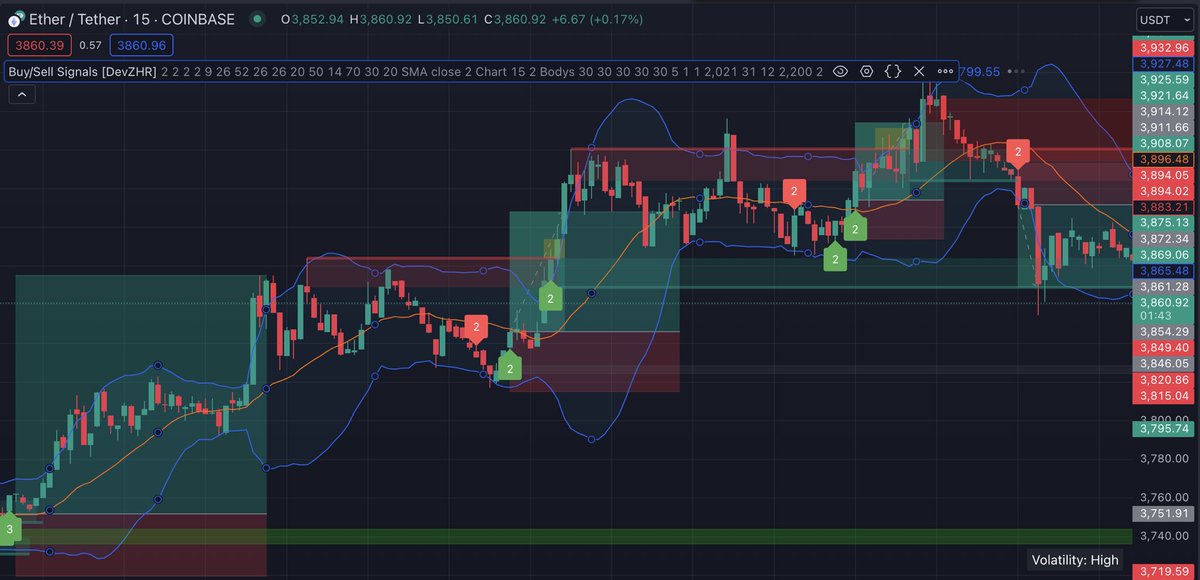
Task: Click the 3,849.40 red price label
Action: [1162, 347]
